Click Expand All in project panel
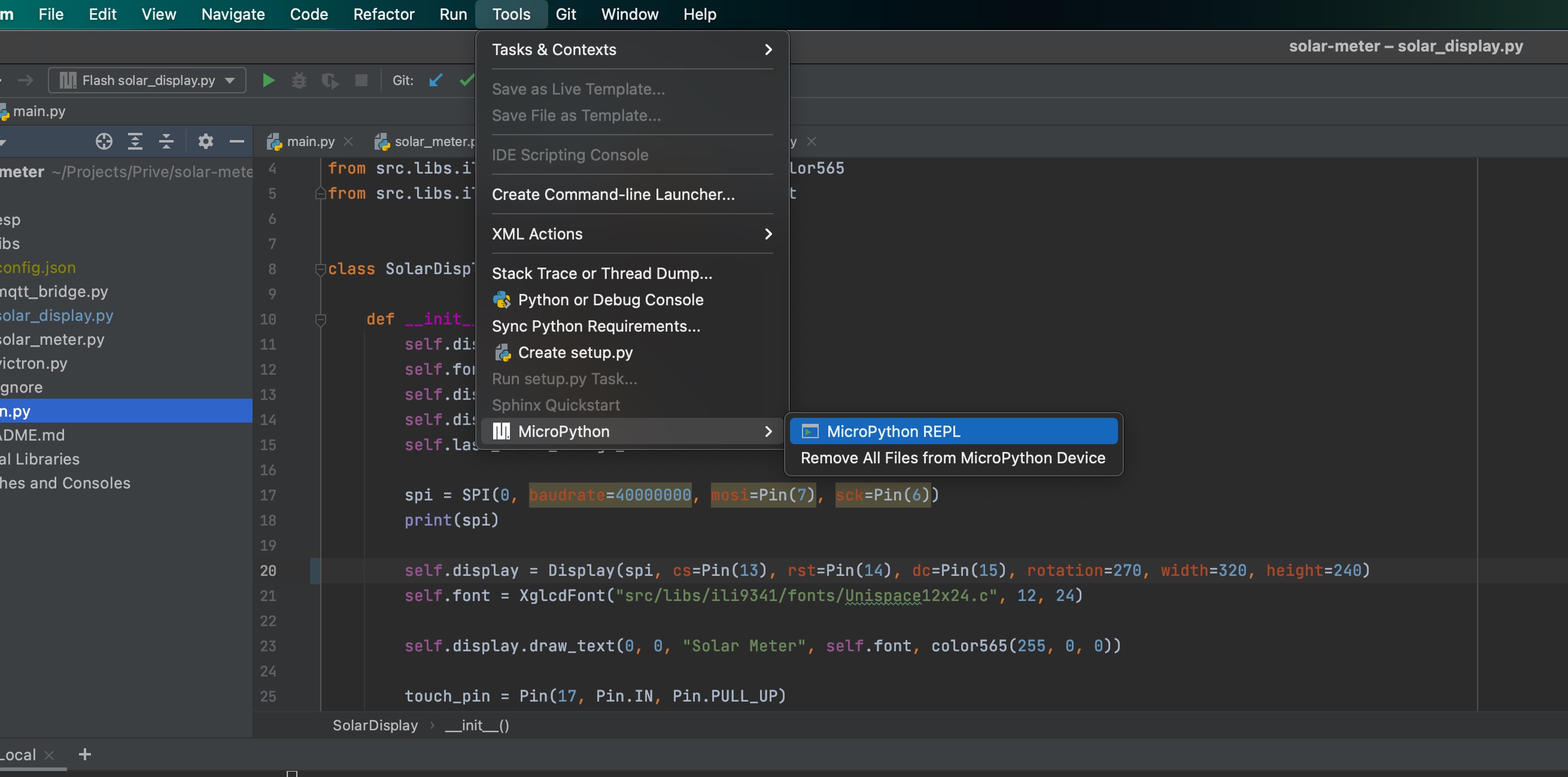 click(x=135, y=141)
